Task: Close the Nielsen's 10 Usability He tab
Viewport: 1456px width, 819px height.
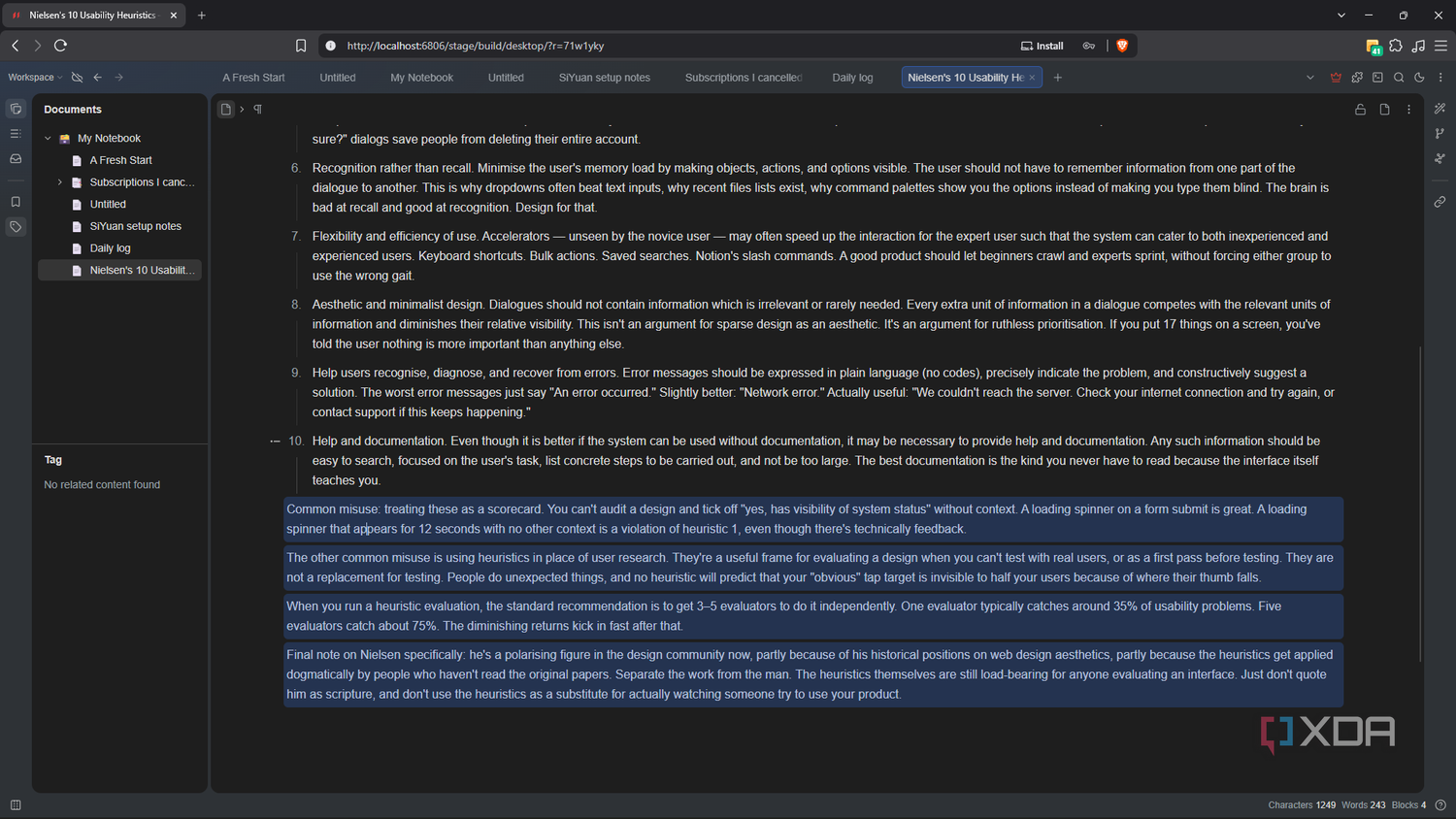Action: [1032, 78]
